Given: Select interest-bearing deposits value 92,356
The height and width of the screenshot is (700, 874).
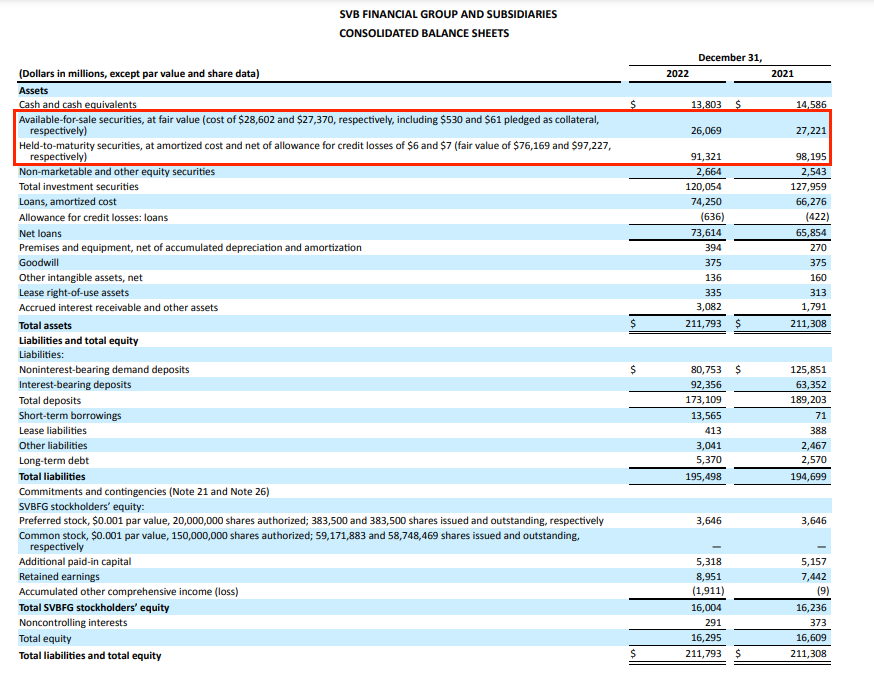Looking at the screenshot, I should [706, 385].
